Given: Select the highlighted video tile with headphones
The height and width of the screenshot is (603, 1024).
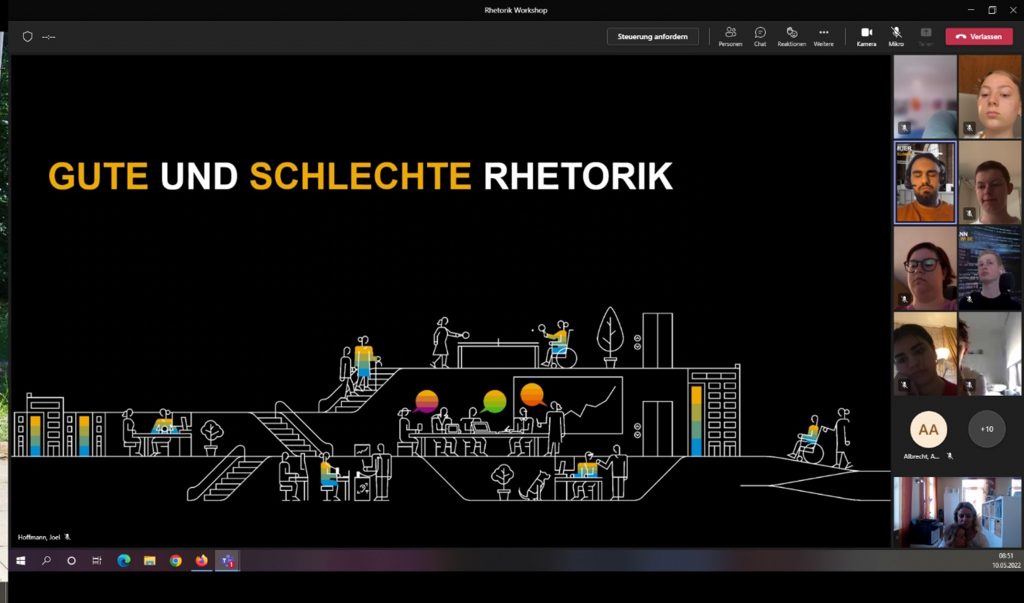Looking at the screenshot, I should [x=925, y=182].
